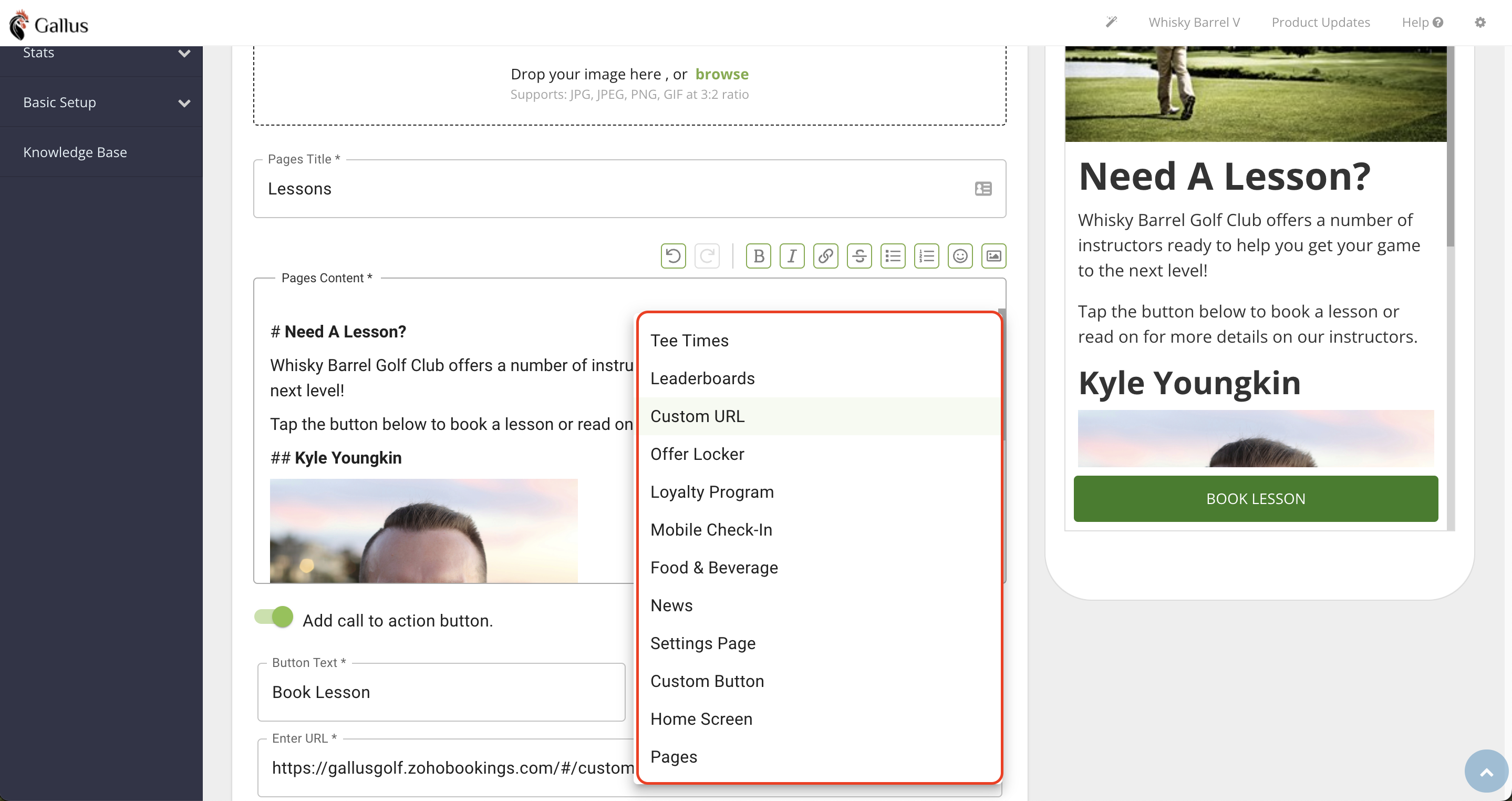This screenshot has width=1512, height=801.
Task: Expand the Stats sidebar section
Action: coord(184,54)
